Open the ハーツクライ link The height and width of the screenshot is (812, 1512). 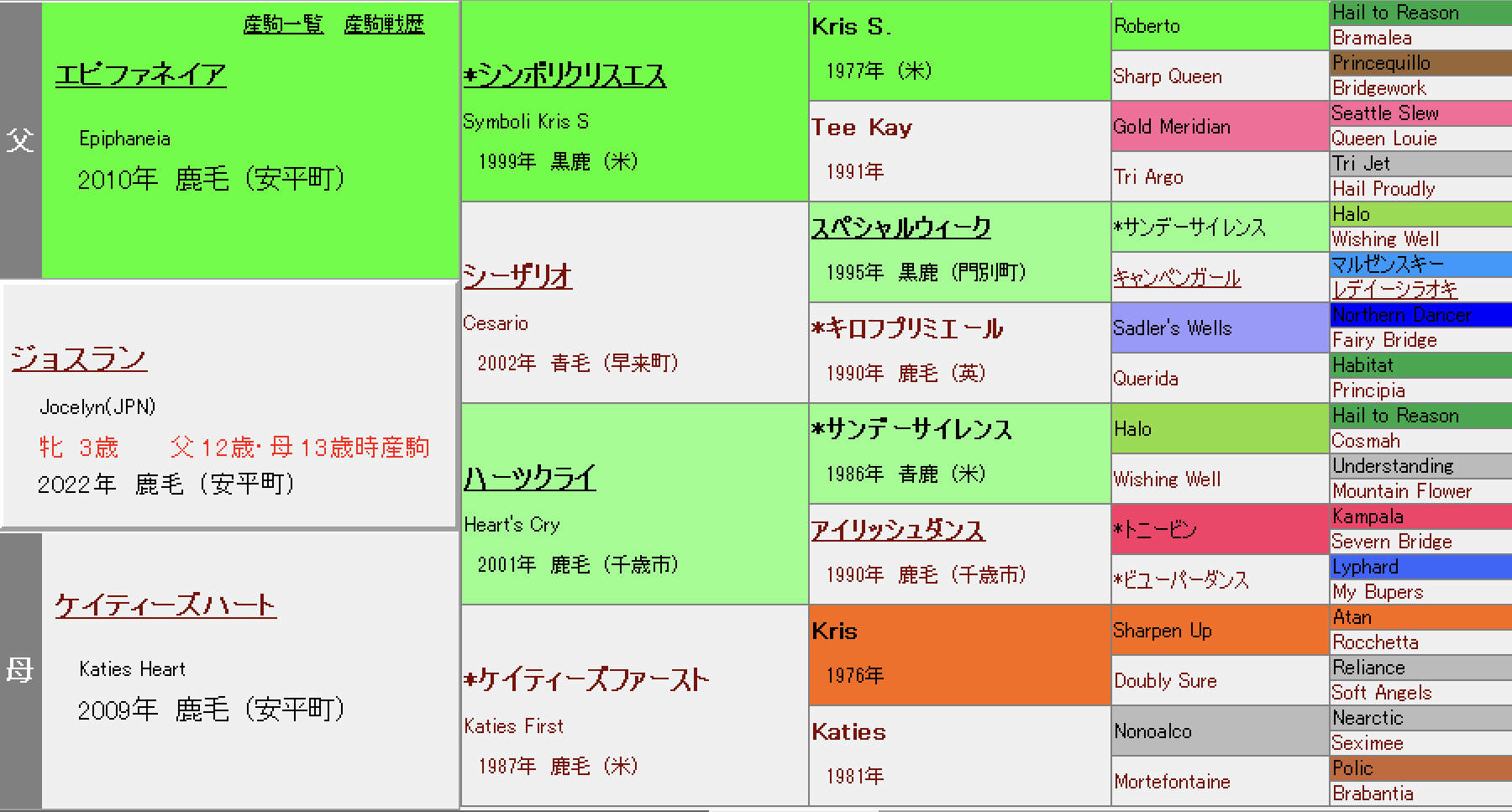[530, 479]
